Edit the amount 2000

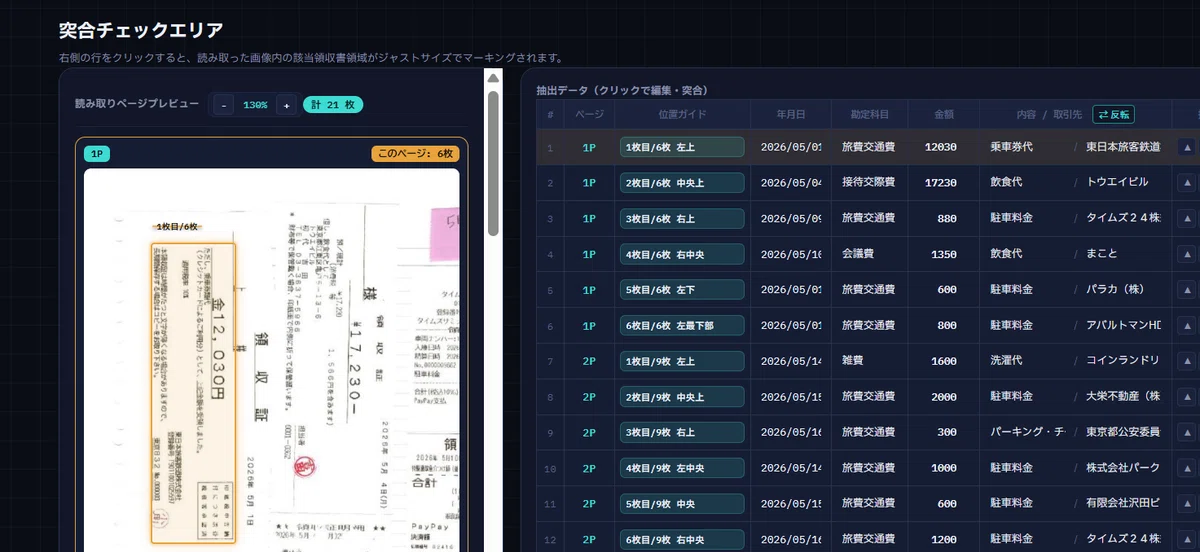944,397
